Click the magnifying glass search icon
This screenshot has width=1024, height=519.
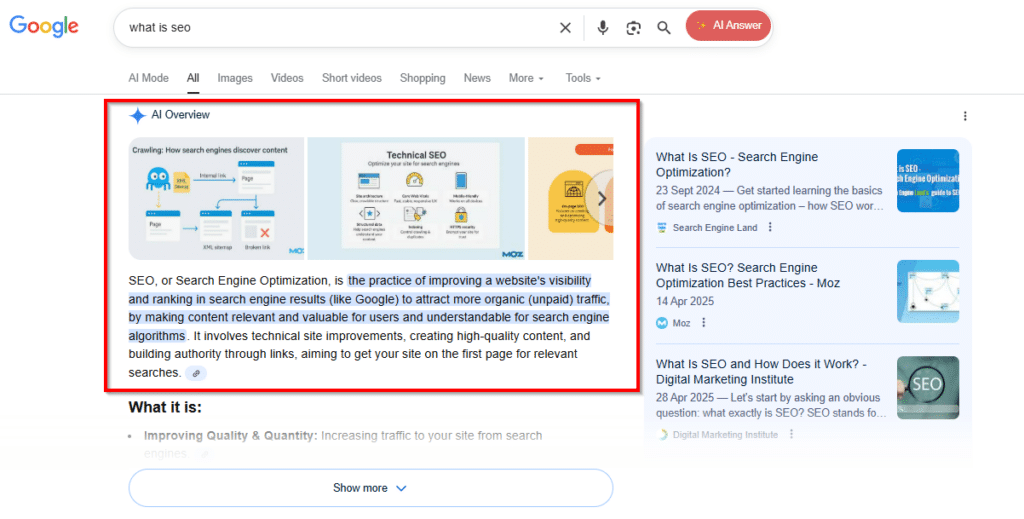tap(664, 27)
